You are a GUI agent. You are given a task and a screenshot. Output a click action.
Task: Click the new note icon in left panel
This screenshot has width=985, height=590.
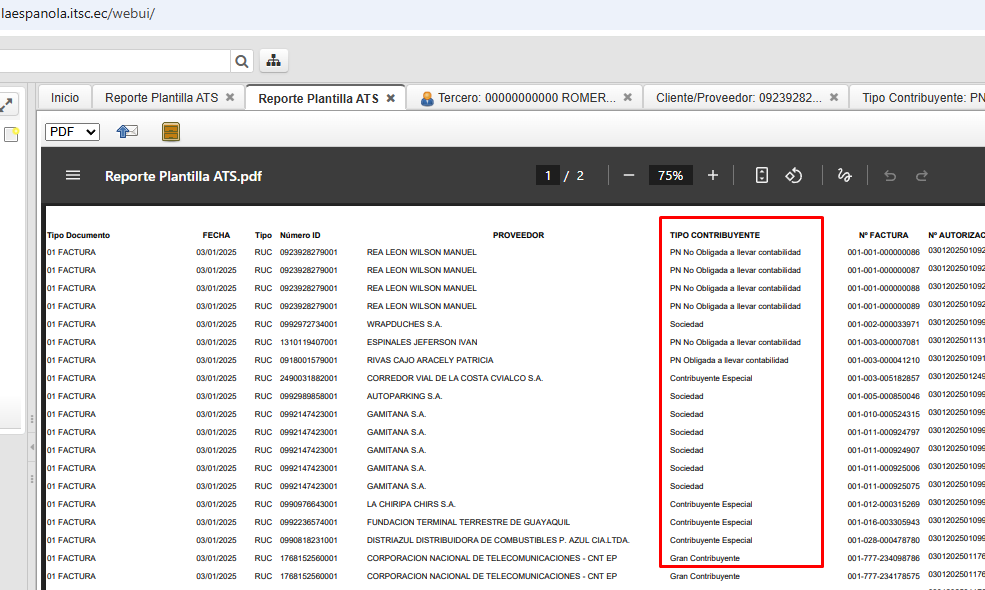click(x=11, y=135)
